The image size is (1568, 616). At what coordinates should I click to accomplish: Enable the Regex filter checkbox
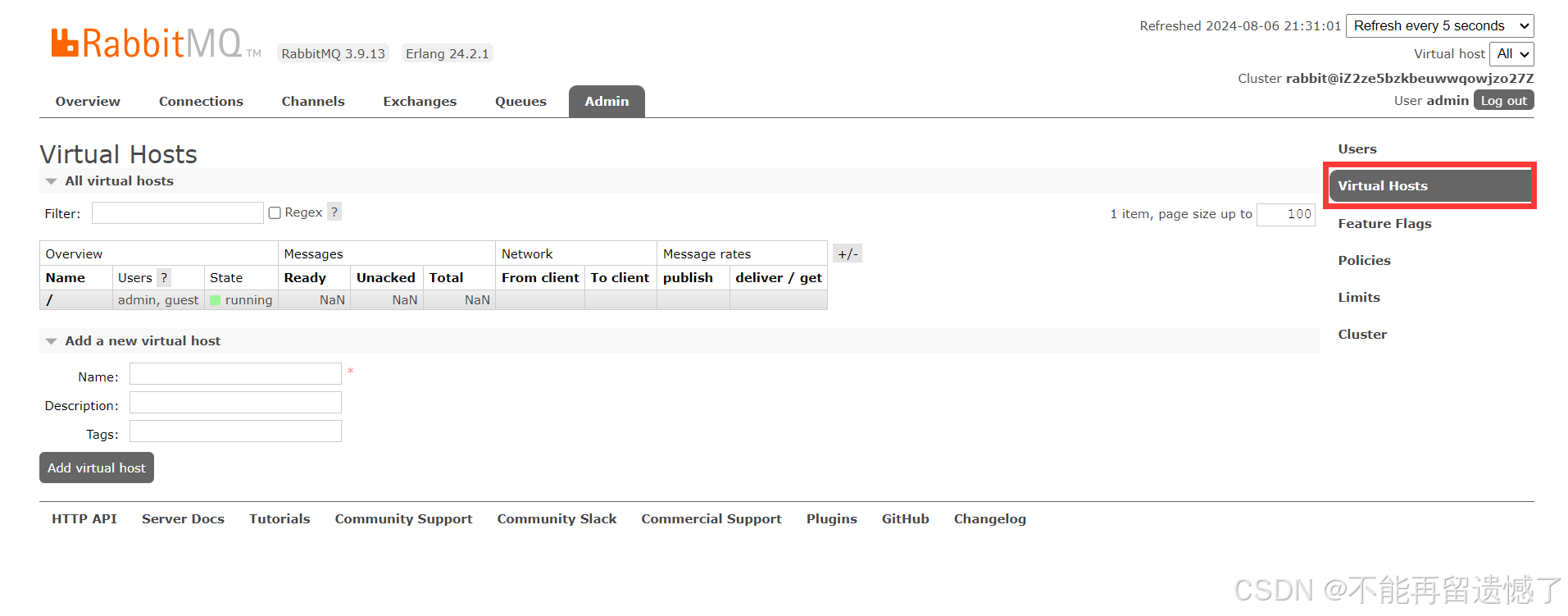point(275,212)
